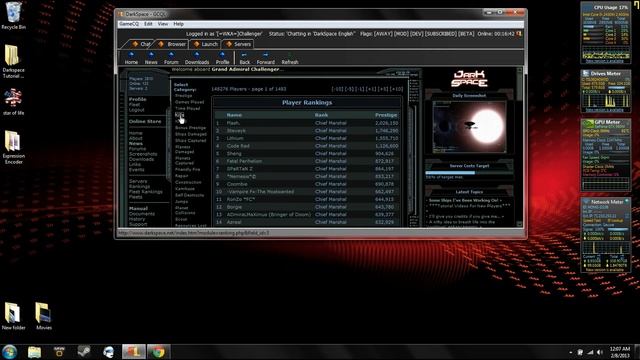Open the Windows Start menu
This screenshot has width=640, height=360.
click(9, 352)
